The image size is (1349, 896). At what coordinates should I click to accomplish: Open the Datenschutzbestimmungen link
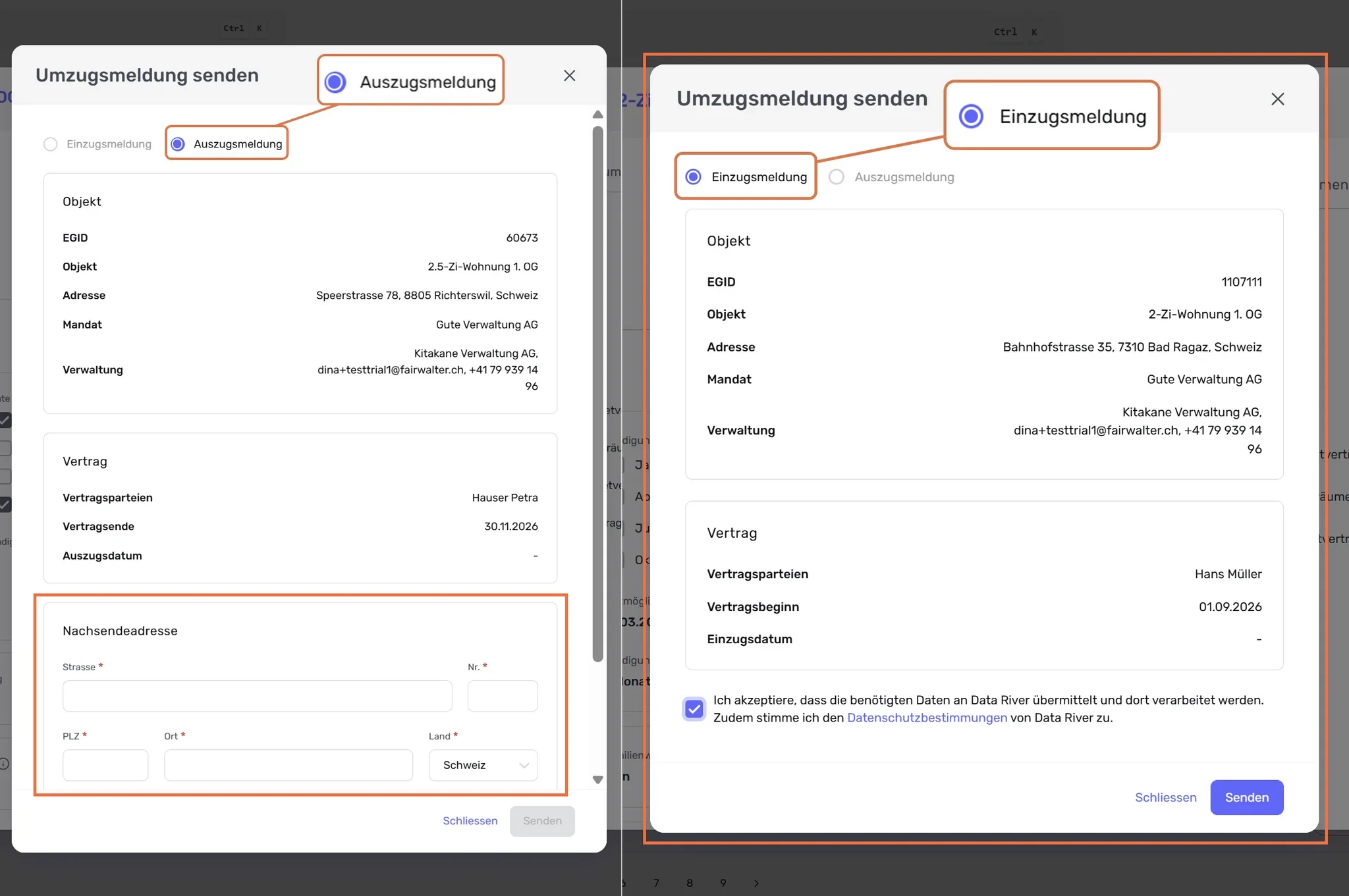pyautogui.click(x=927, y=718)
